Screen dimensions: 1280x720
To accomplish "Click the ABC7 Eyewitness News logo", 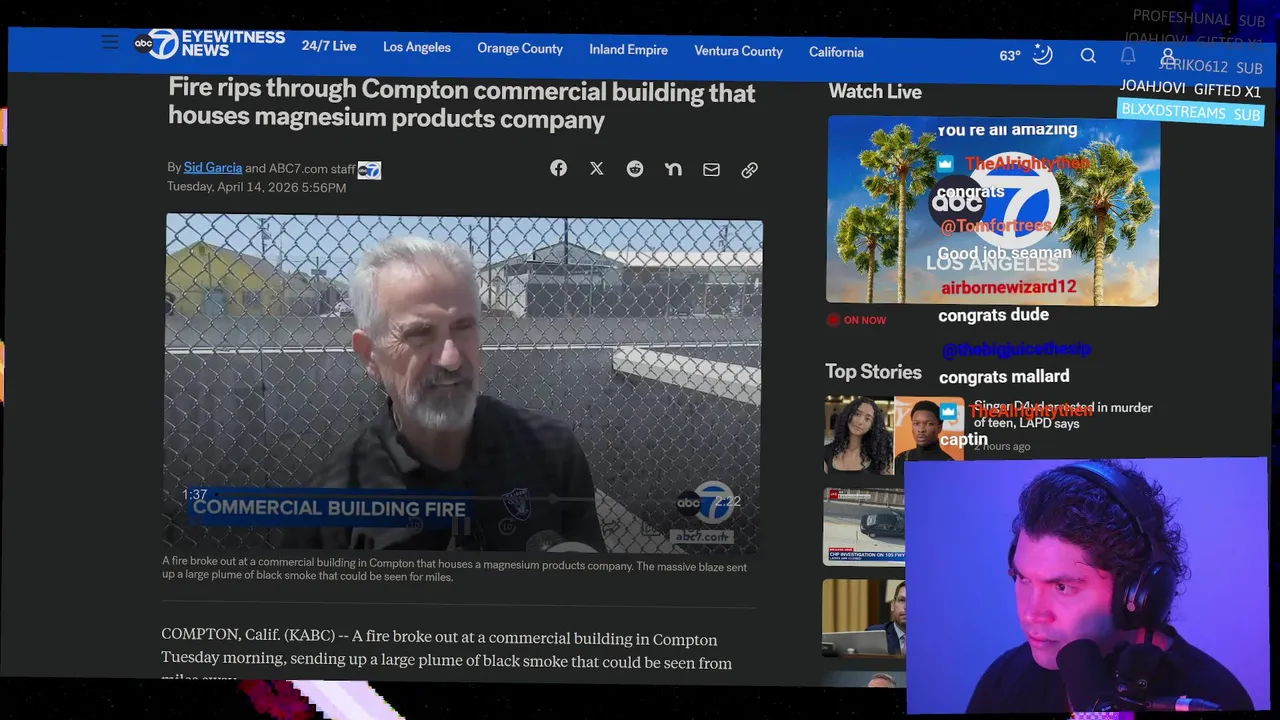I will [209, 43].
